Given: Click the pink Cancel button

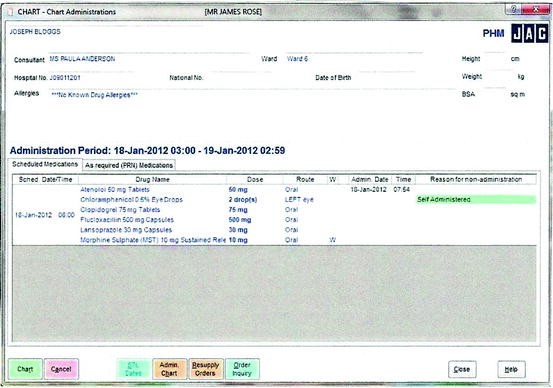Looking at the screenshot, I should 61,369.
